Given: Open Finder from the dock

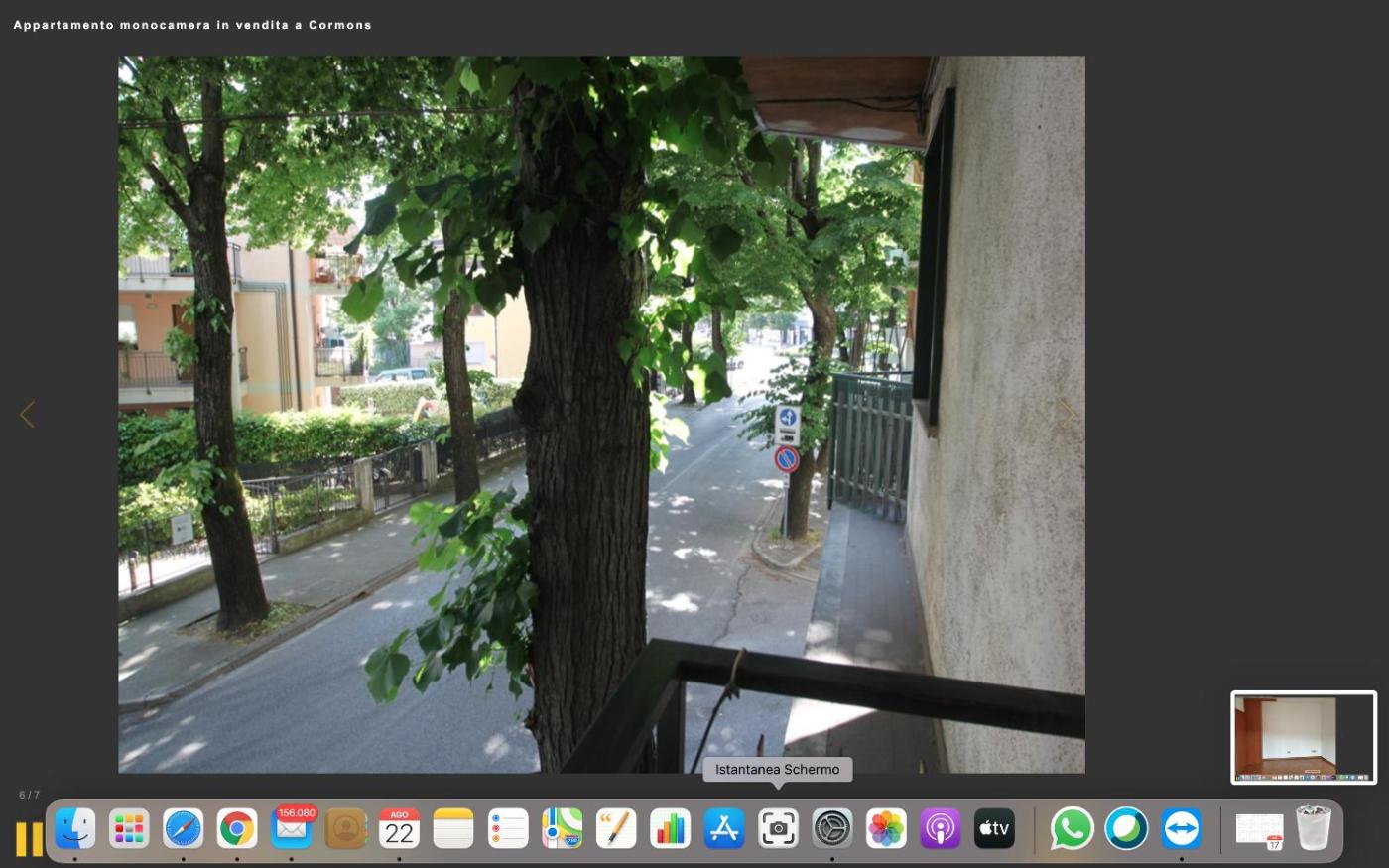Looking at the screenshot, I should click(x=75, y=829).
